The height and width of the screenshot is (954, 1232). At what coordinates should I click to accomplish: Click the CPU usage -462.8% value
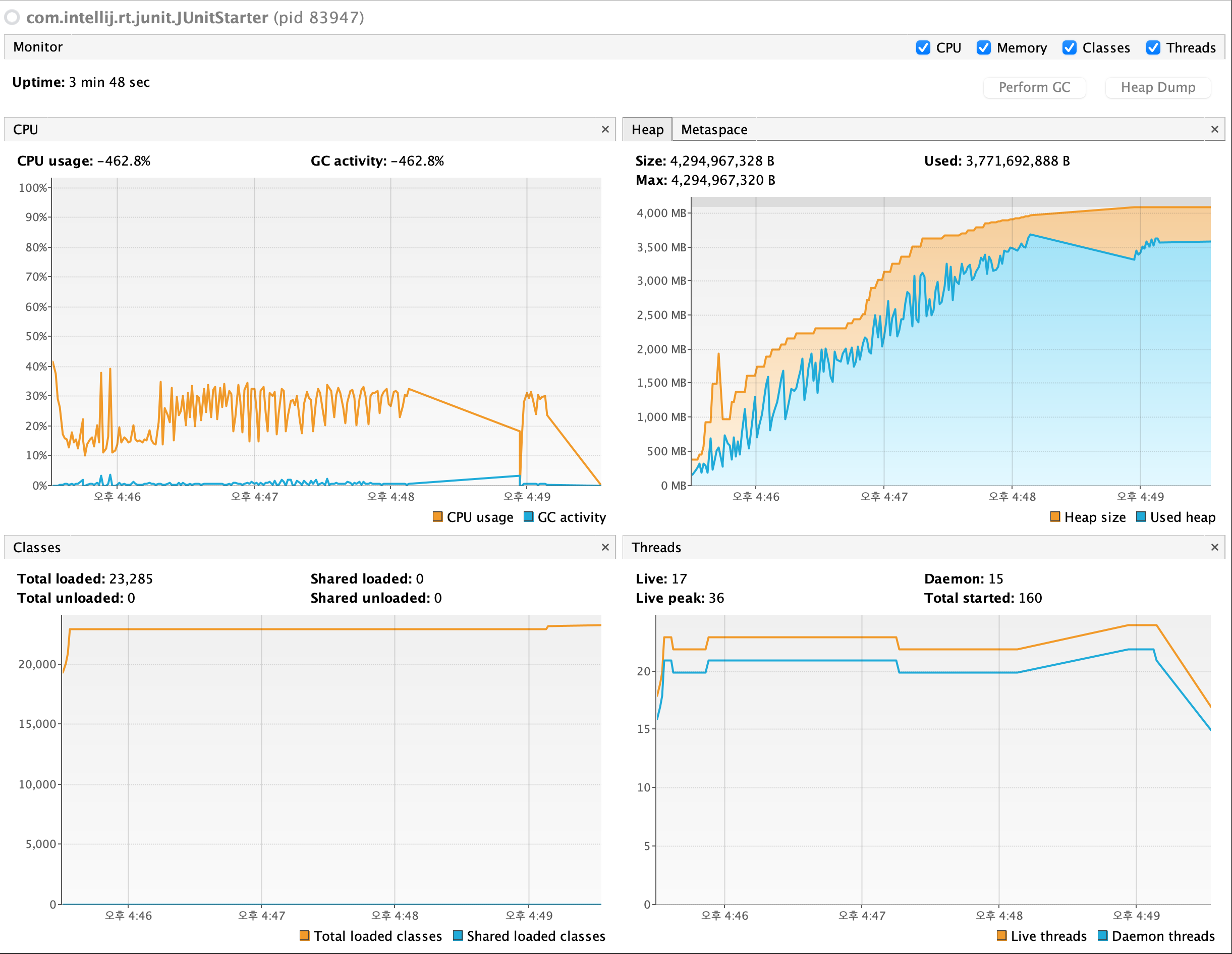[x=124, y=161]
